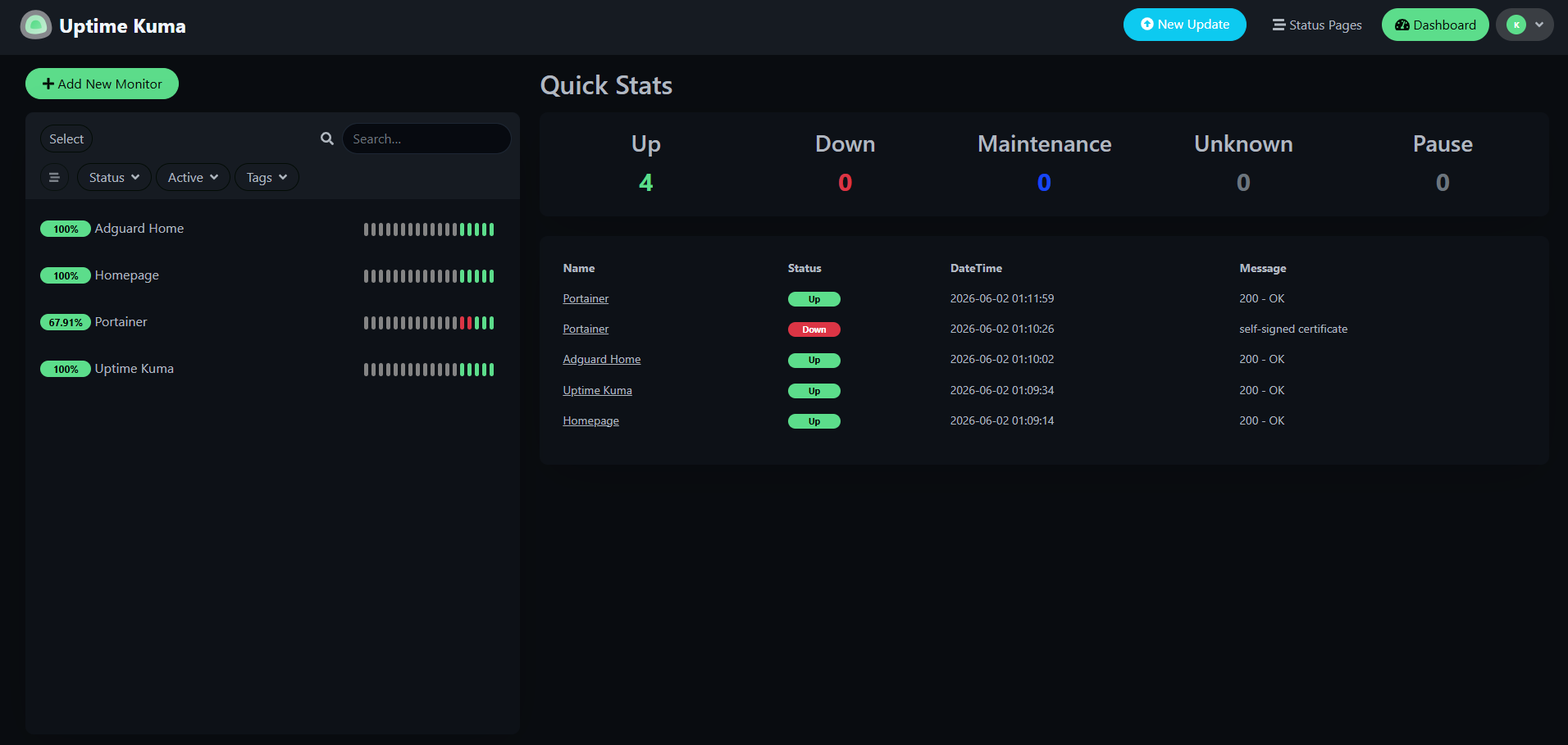Click the profile avatar icon
1568x745 pixels.
coord(1516,25)
